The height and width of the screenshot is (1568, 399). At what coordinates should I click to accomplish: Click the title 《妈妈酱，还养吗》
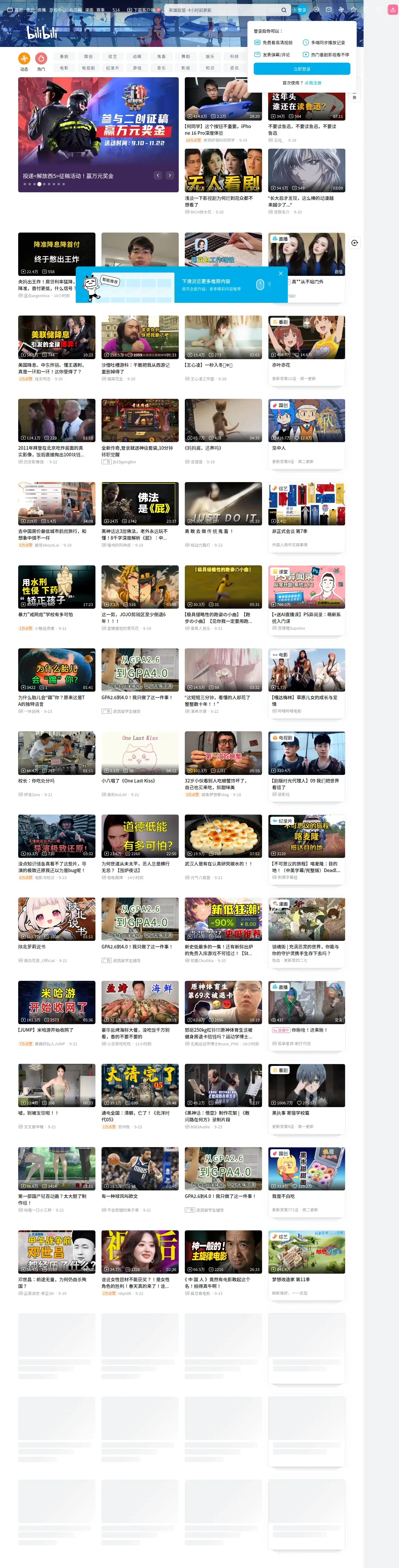(203, 448)
